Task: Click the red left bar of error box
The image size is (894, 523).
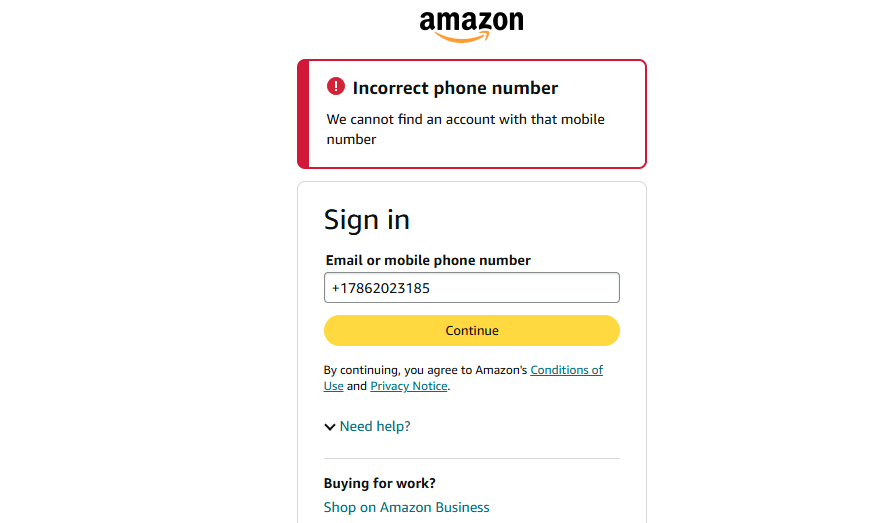Action: point(303,114)
